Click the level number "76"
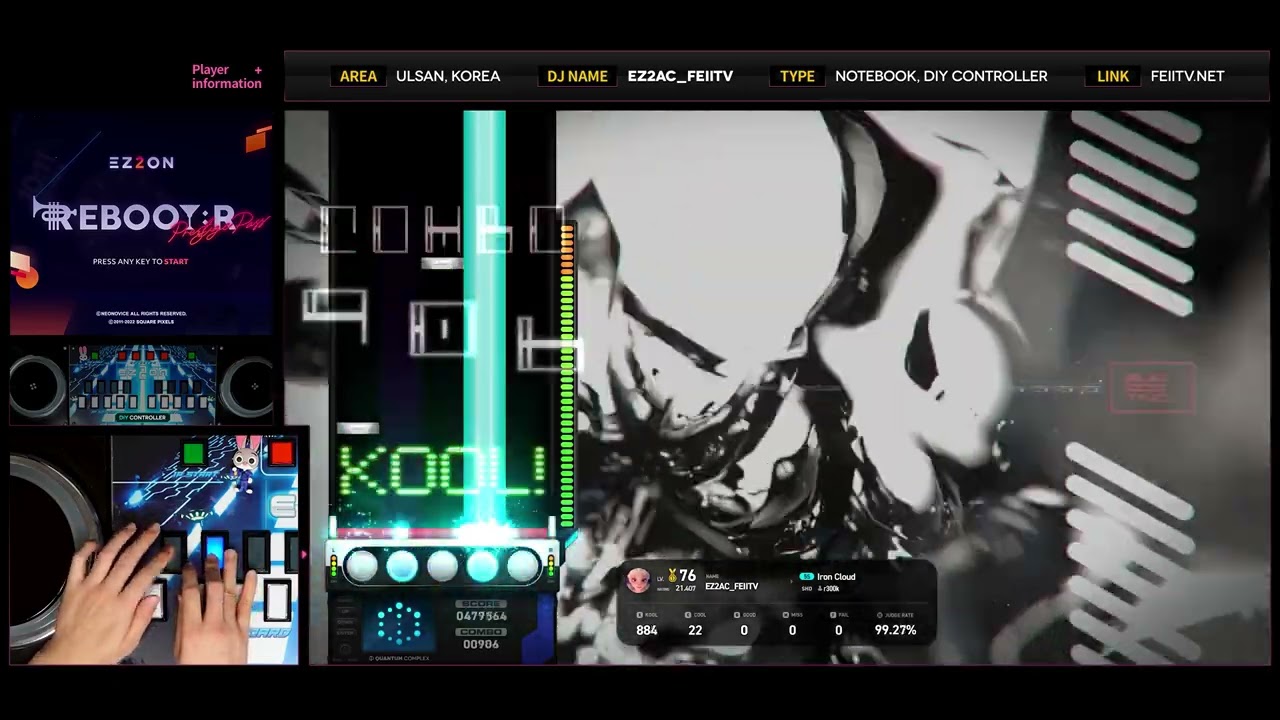Viewport: 1280px width, 720px height. pos(687,575)
